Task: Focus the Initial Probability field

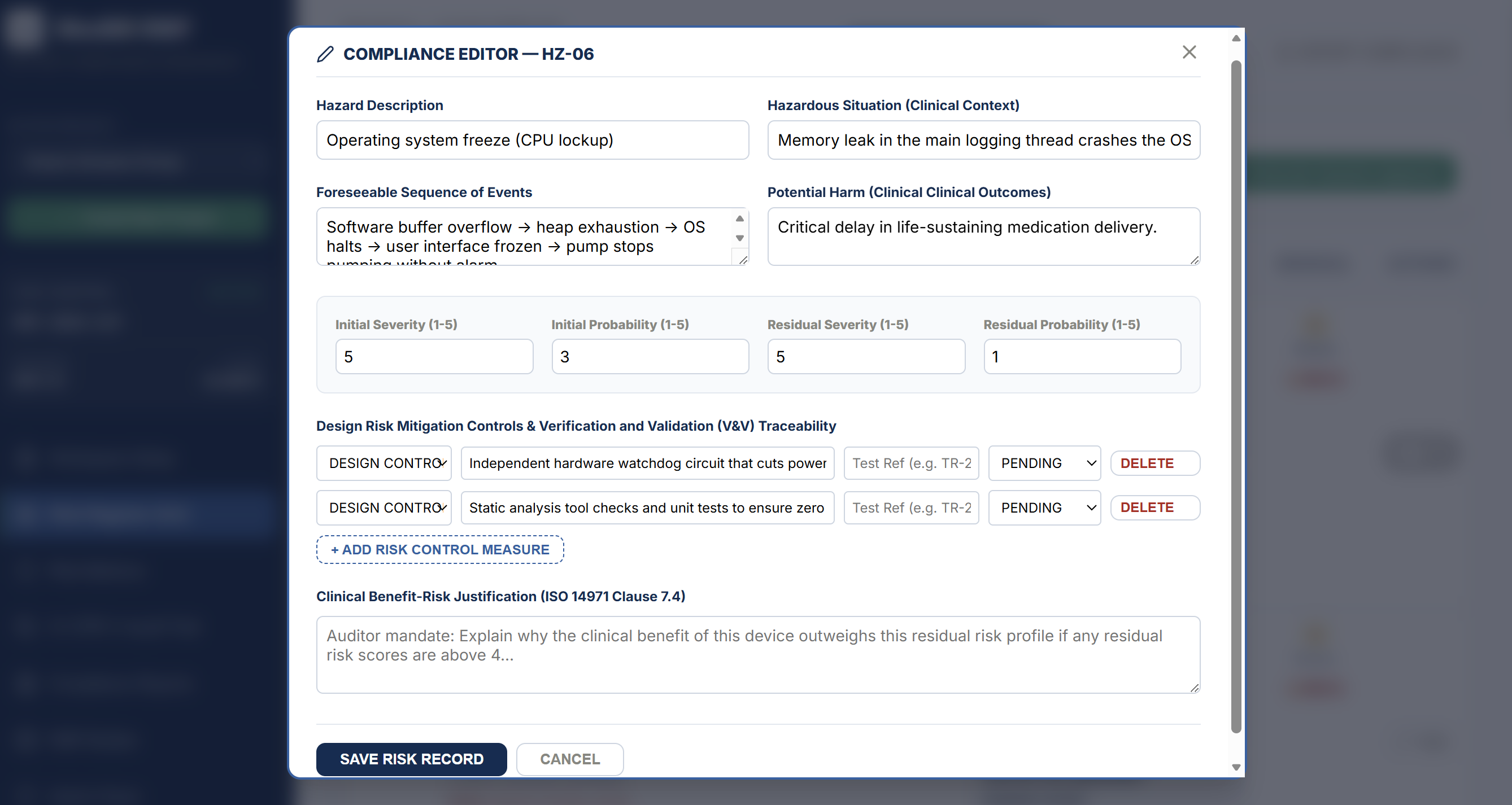Action: coord(650,357)
